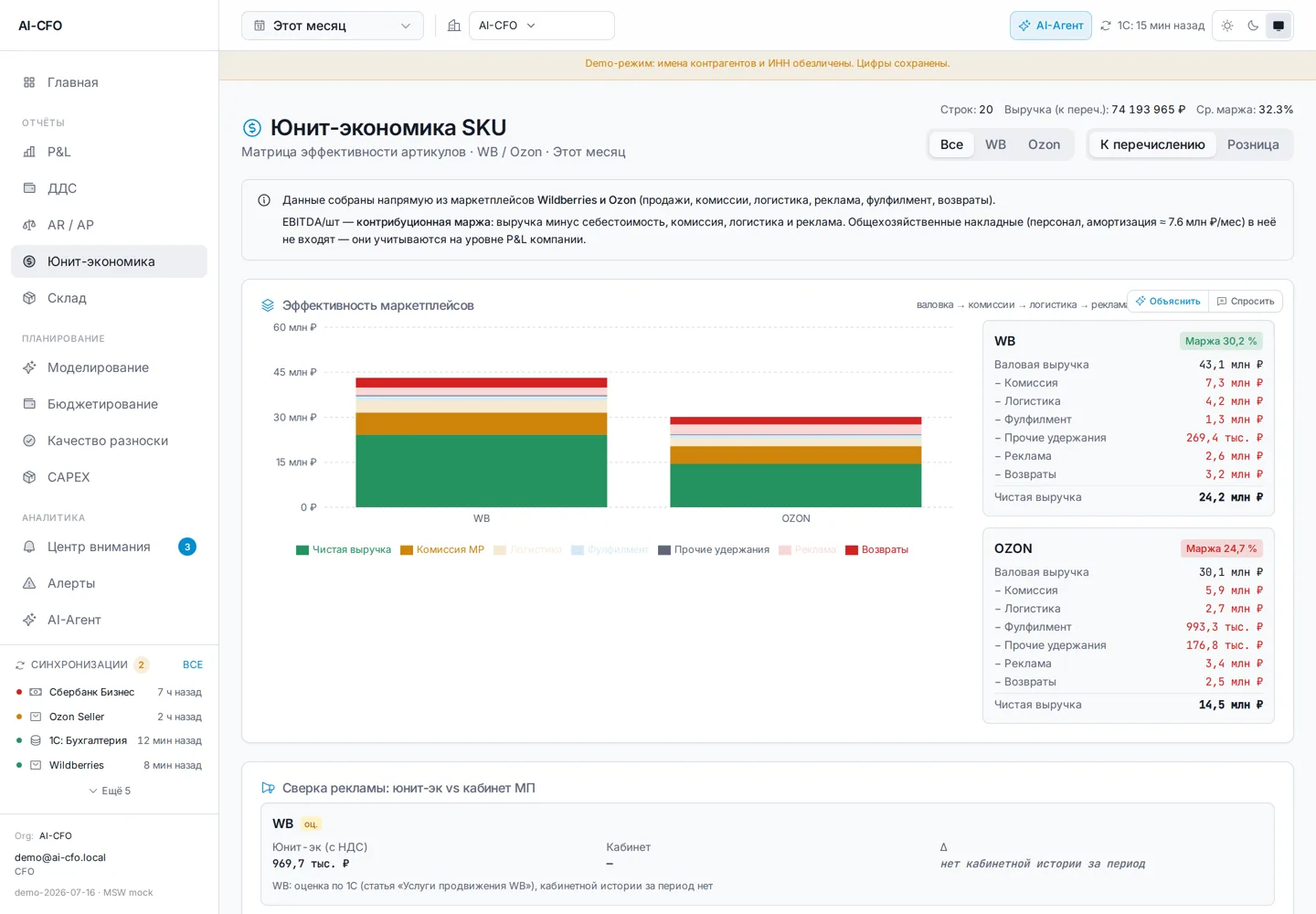Open Центр внимания analytics
Screen dimensions: 1316x914
pyautogui.click(x=109, y=547)
